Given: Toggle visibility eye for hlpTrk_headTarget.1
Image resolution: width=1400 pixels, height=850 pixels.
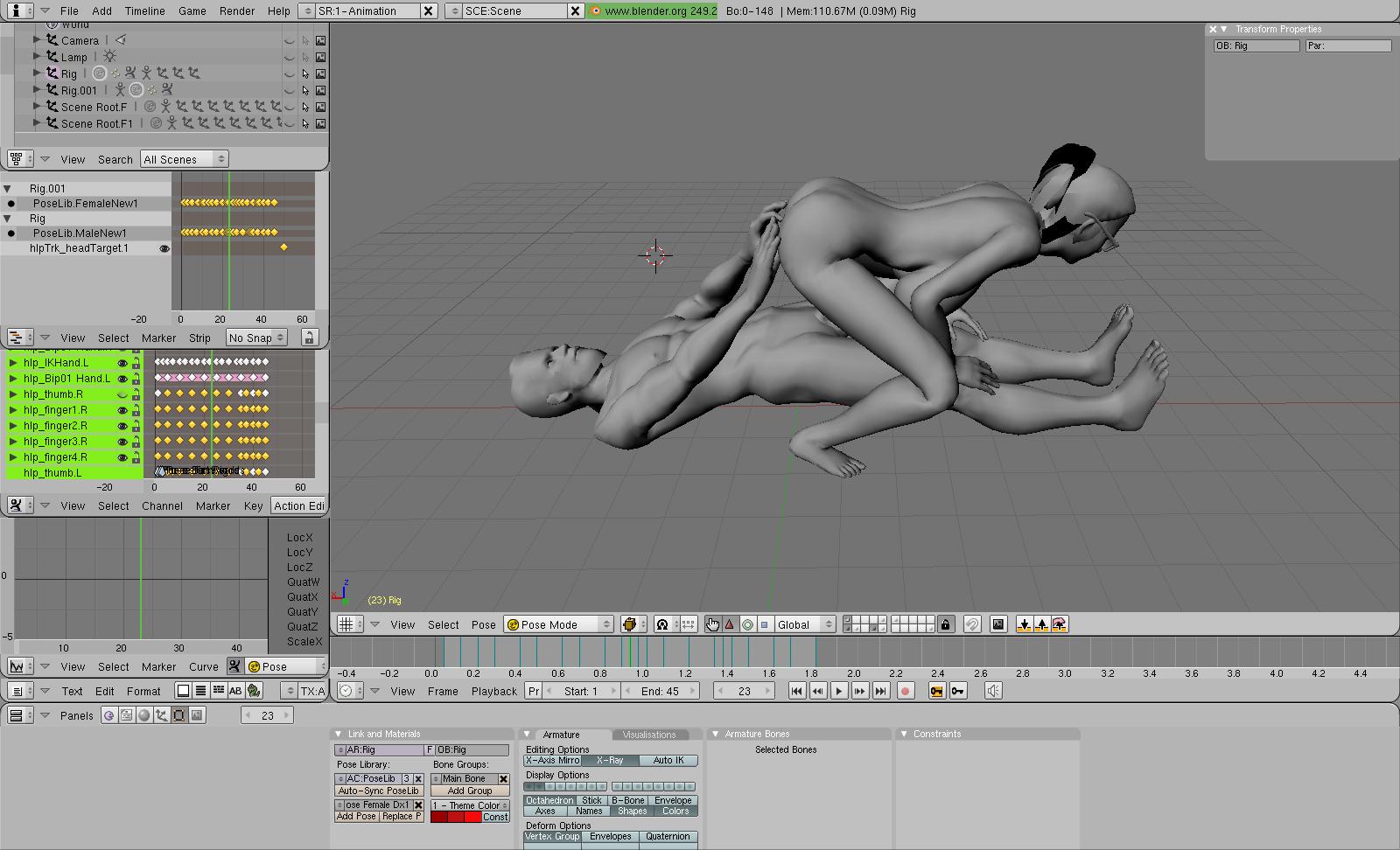Looking at the screenshot, I should pos(164,248).
